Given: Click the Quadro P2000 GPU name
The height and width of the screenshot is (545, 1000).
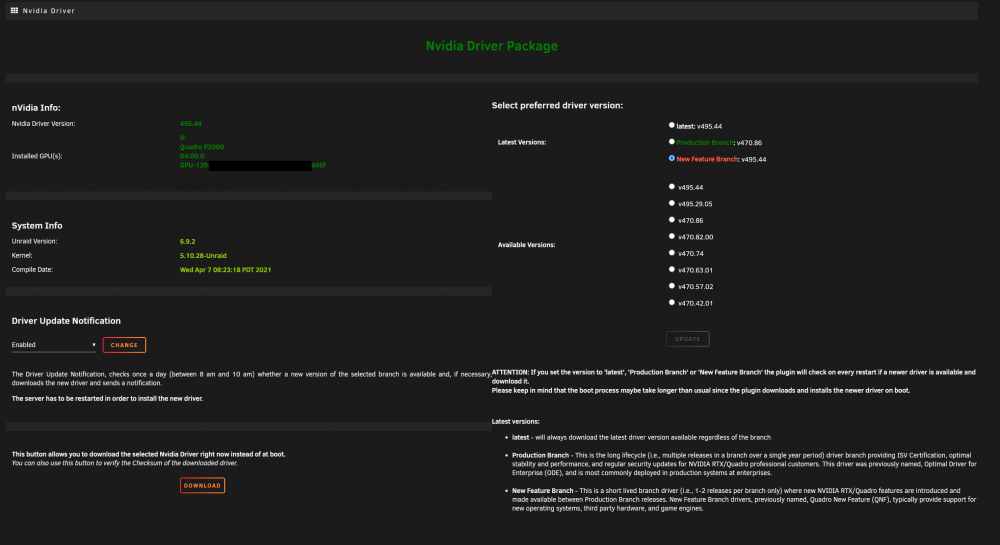Looking at the screenshot, I should (202, 147).
